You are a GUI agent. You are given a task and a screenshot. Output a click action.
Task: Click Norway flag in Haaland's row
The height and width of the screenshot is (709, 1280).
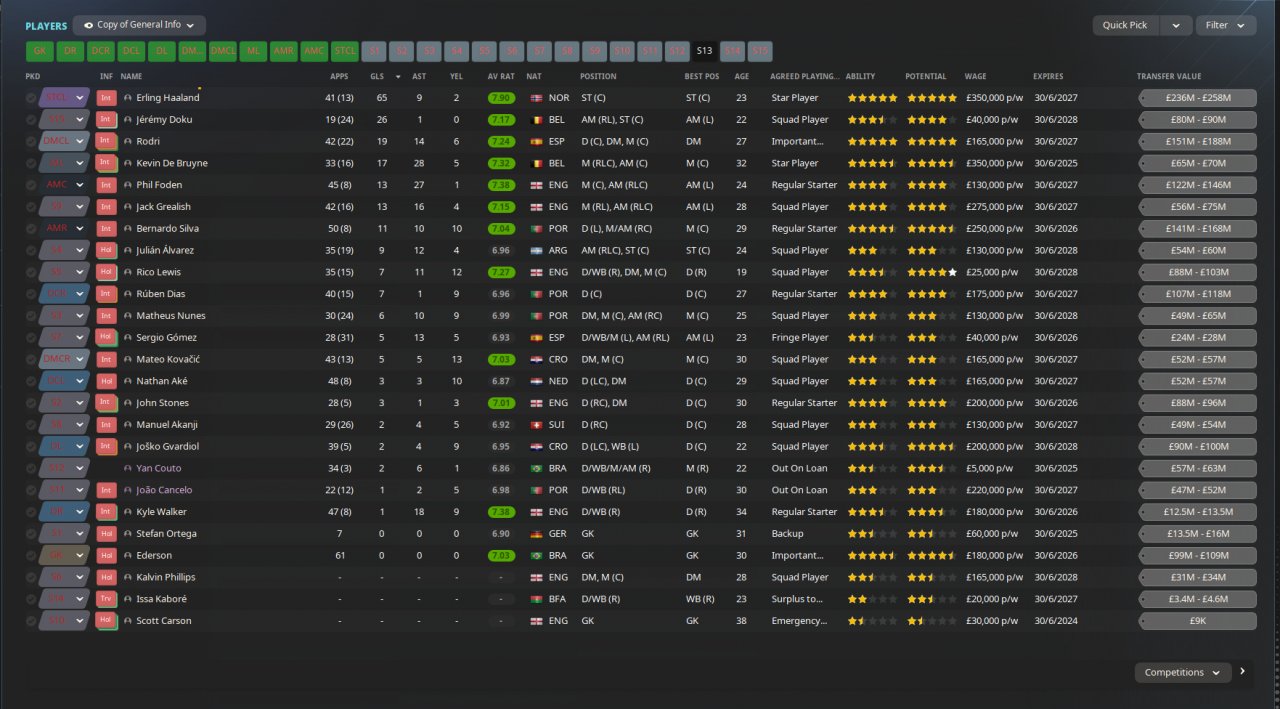tap(536, 98)
